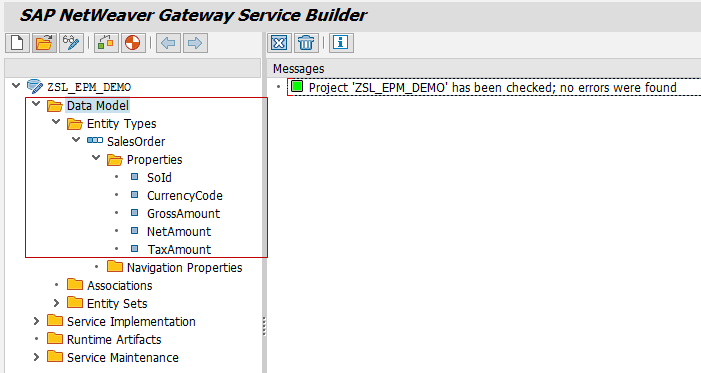Click the SalesOrder entity type icon
Image resolution: width=701 pixels, height=373 pixels.
click(95, 140)
